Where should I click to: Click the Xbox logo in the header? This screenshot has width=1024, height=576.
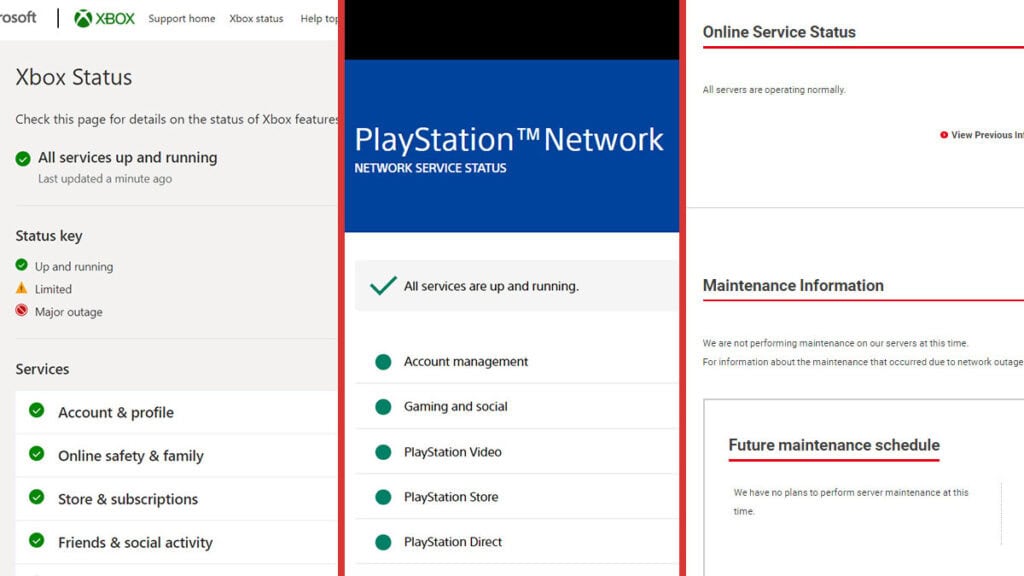(x=104, y=17)
